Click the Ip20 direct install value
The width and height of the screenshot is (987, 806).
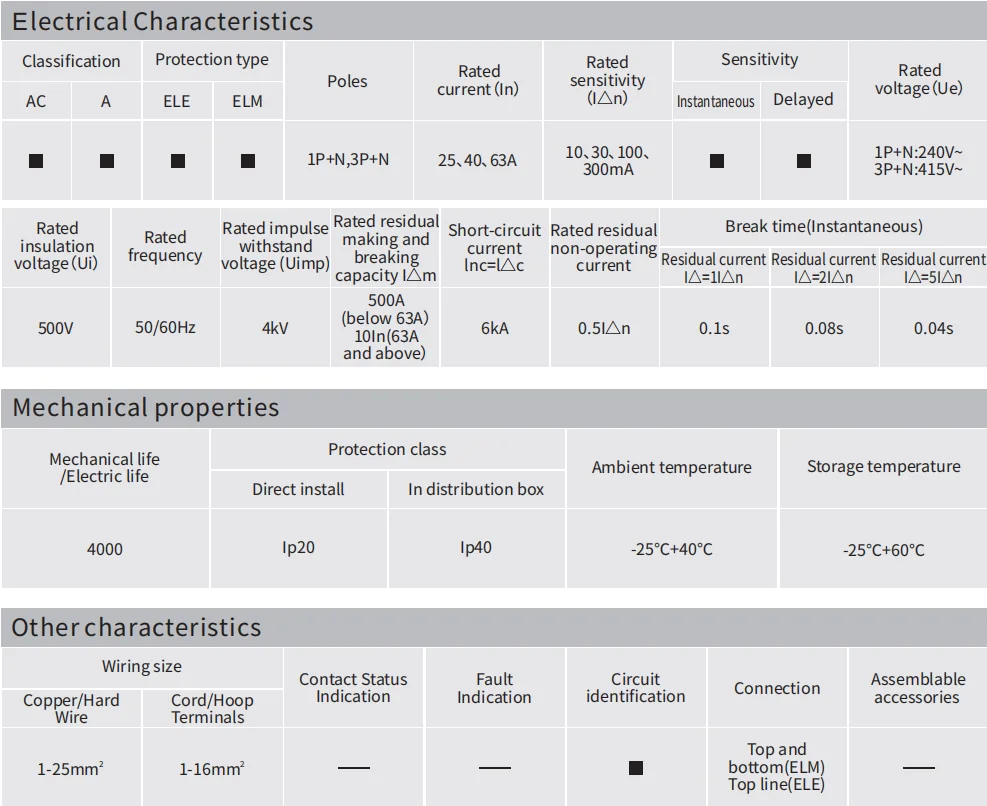coord(298,548)
